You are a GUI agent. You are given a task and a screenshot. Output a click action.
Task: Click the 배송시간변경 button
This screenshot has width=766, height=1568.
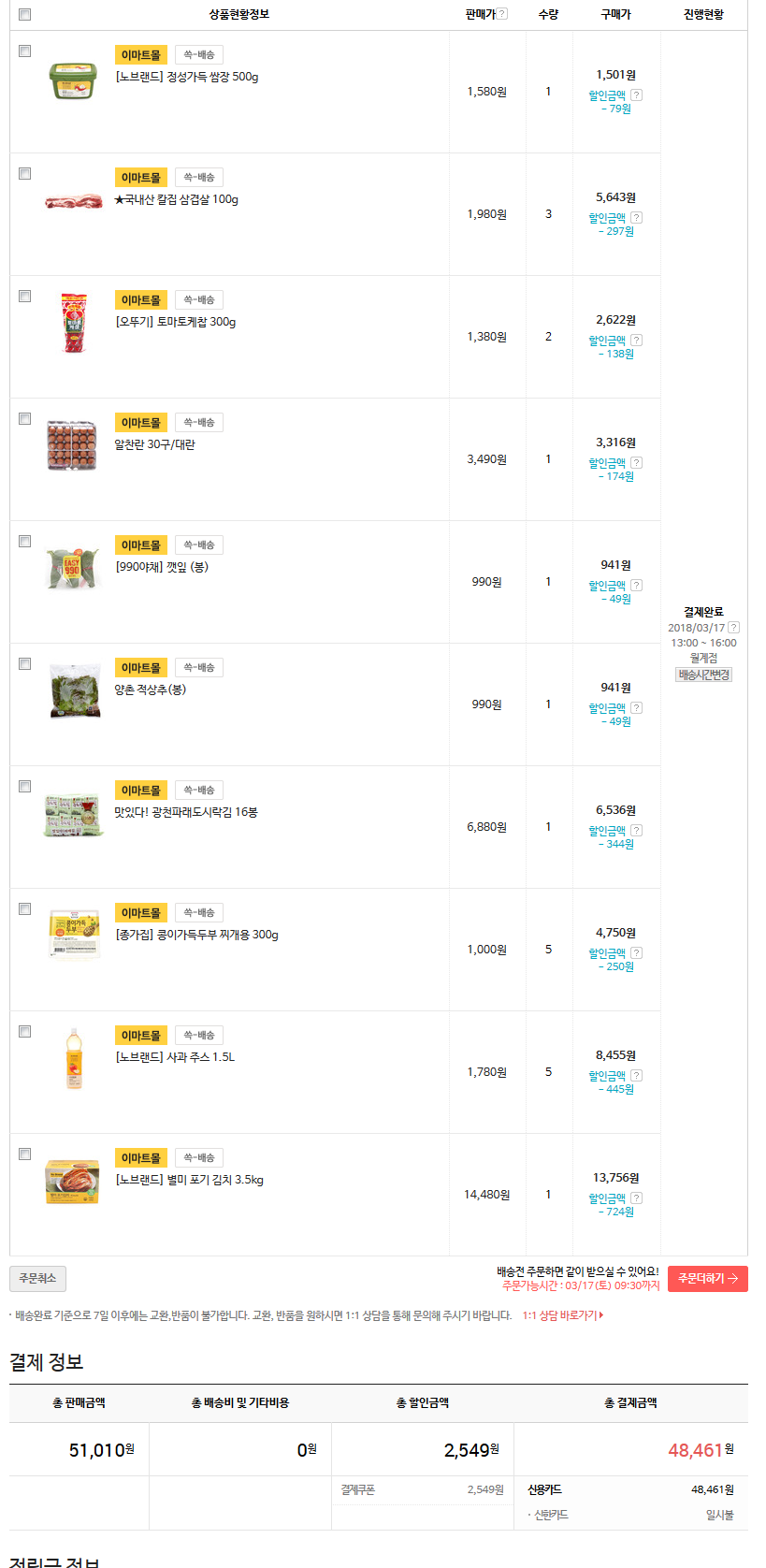[x=703, y=675]
